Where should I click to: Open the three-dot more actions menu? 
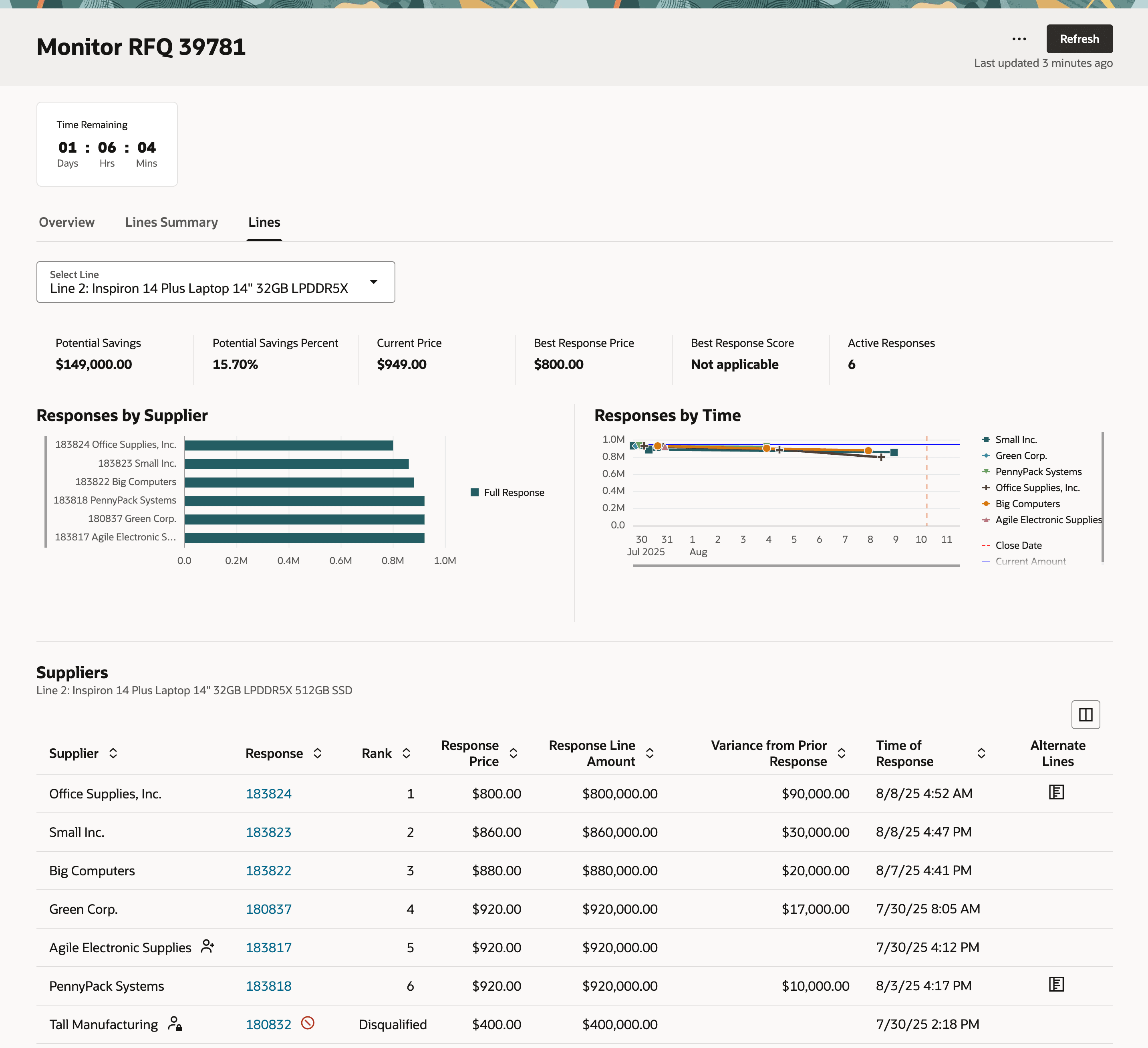1019,39
